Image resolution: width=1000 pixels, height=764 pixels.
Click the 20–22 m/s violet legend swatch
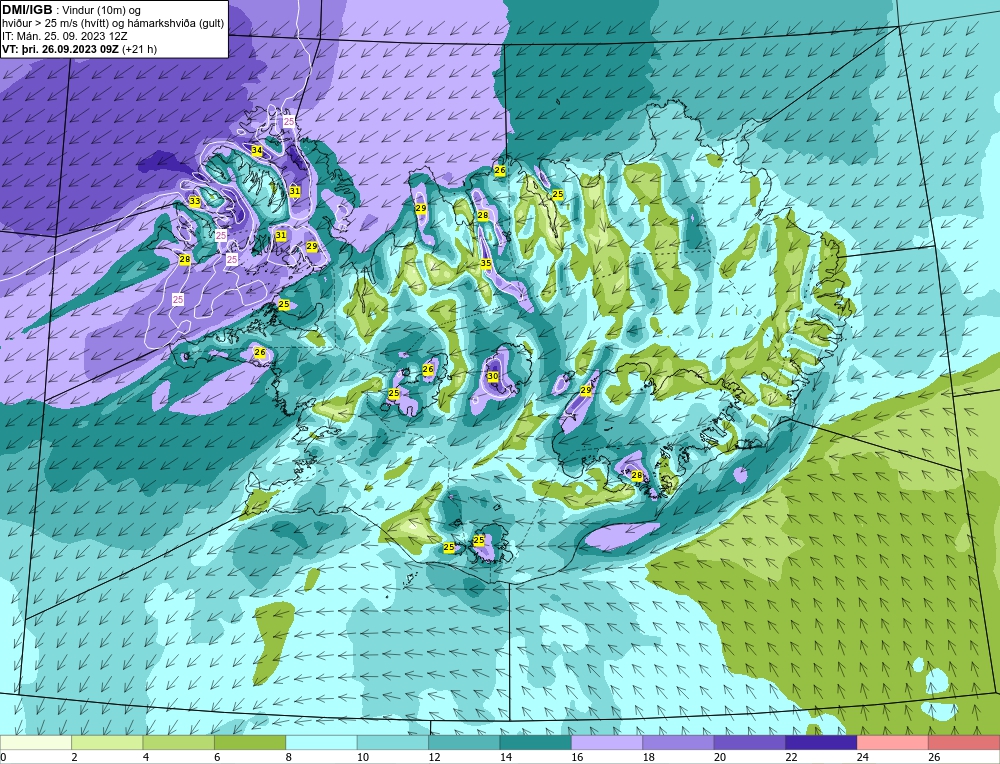click(750, 742)
